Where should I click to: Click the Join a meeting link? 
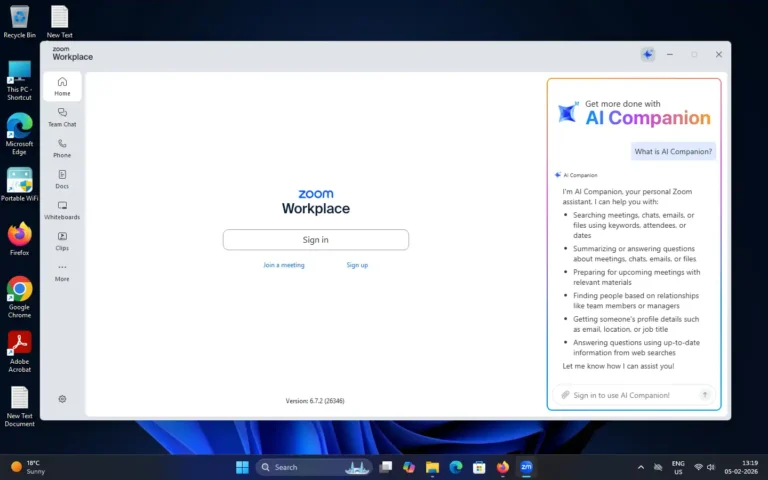point(284,265)
